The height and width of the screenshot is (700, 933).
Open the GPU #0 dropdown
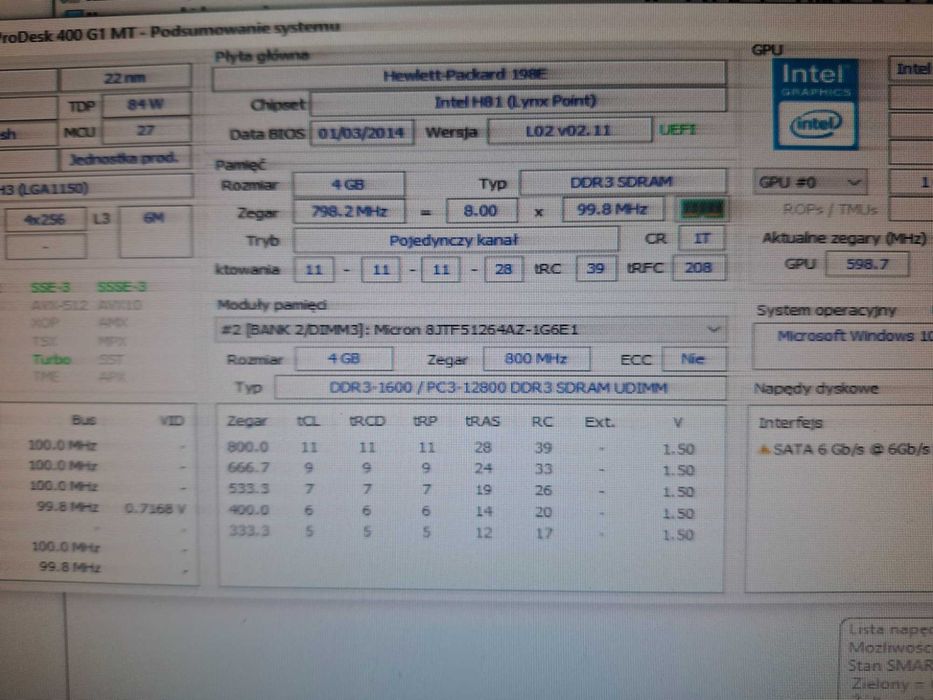pyautogui.click(x=810, y=182)
